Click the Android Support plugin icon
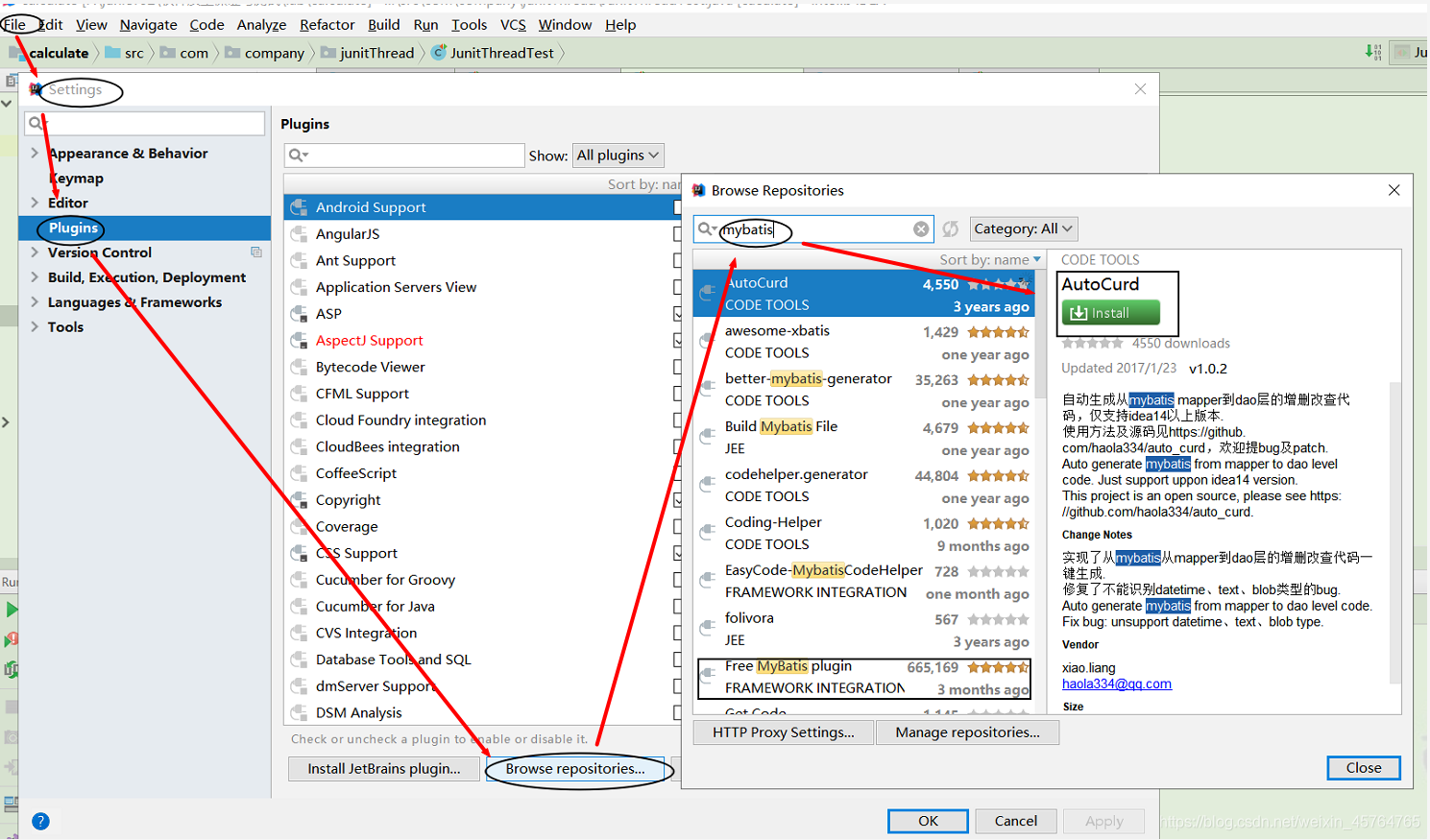Viewport: 1430px width, 840px height. pos(298,206)
